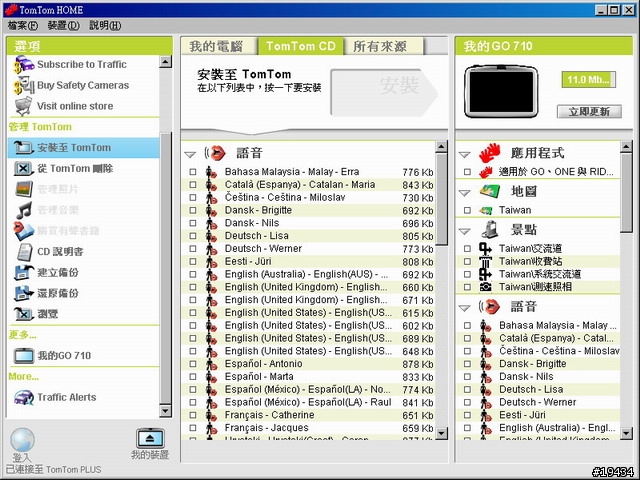Click the Subscribe to Traffic icon
The height and width of the screenshot is (480, 640).
(x=24, y=64)
